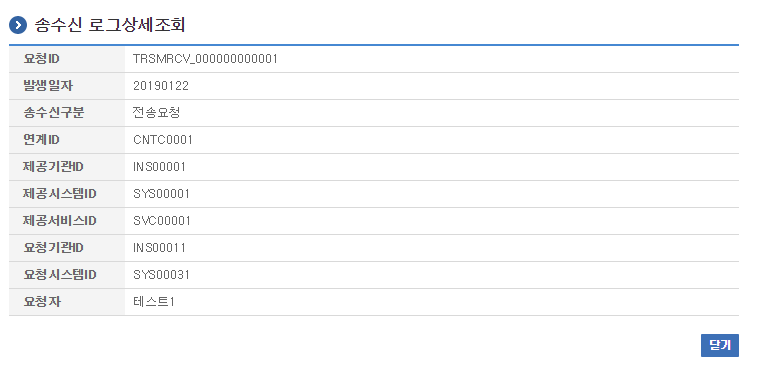Click the 요청기관ID value INS00011

(x=159, y=248)
